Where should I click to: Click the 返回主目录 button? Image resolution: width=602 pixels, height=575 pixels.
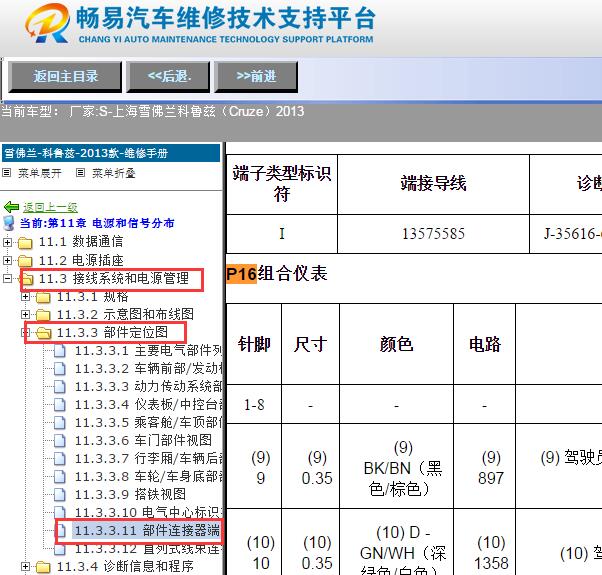pos(65,76)
